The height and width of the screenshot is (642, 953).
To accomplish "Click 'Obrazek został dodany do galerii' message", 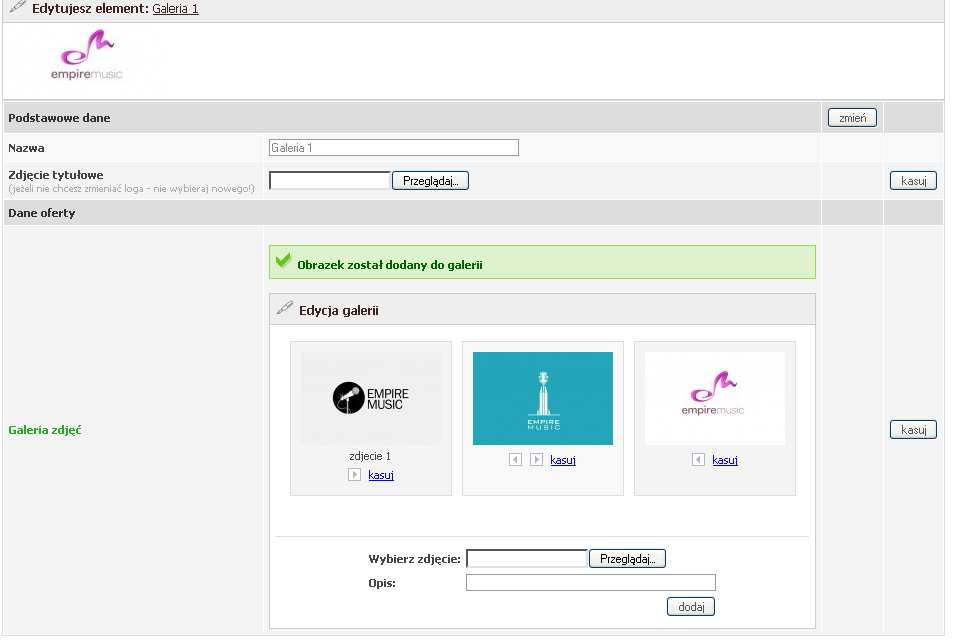I will coord(390,265).
